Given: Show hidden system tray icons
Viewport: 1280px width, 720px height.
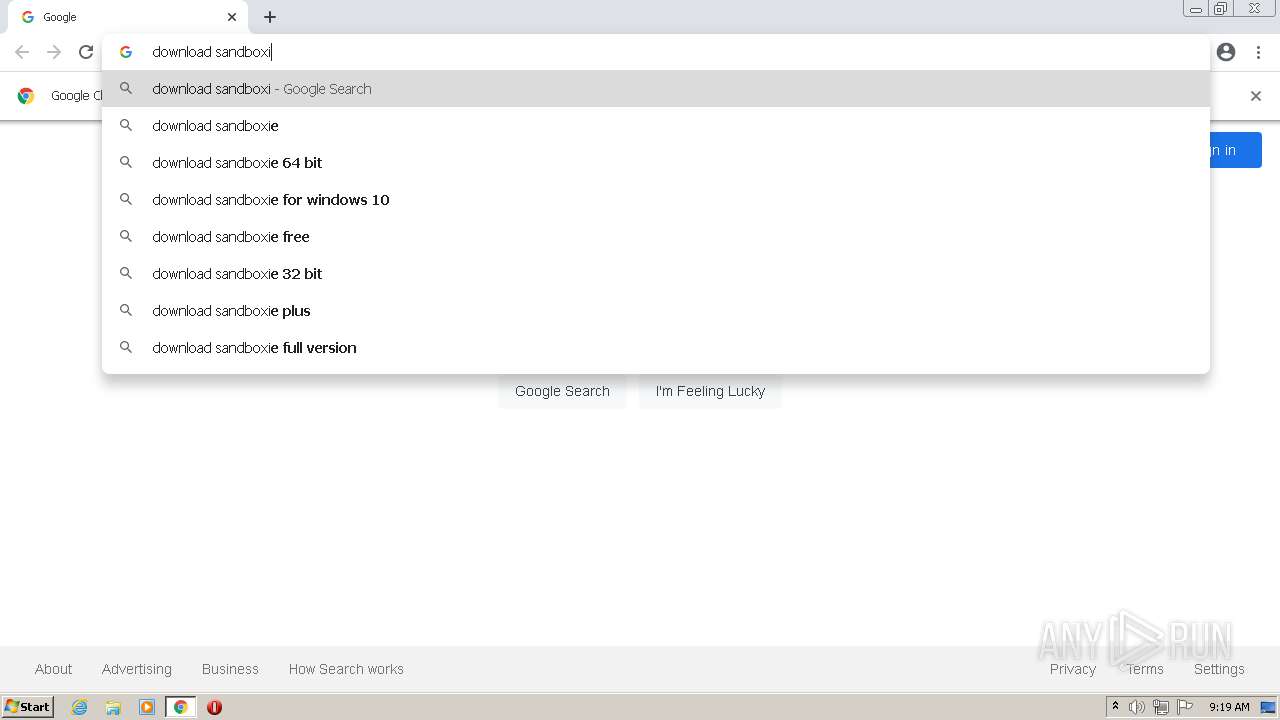Looking at the screenshot, I should click(1115, 707).
